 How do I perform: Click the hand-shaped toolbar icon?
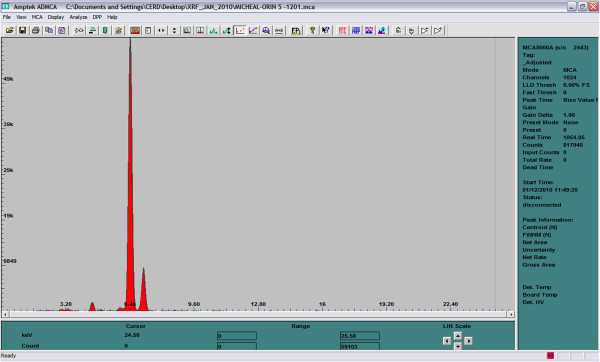[x=411, y=30]
